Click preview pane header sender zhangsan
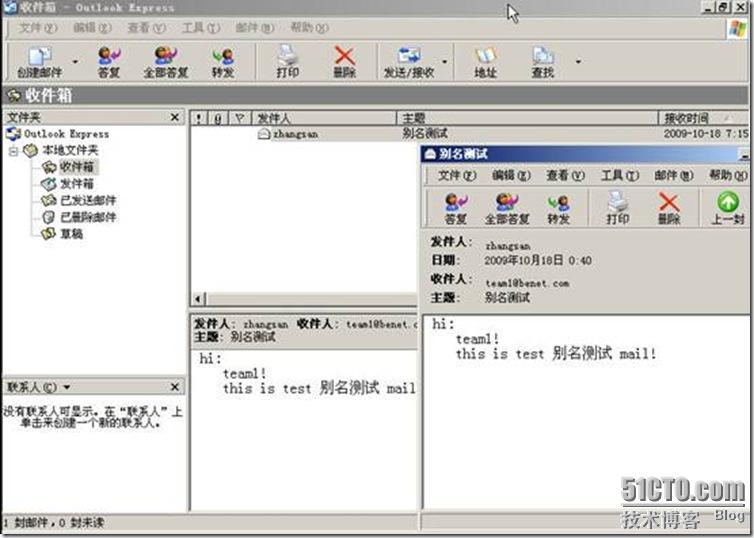The width and height of the screenshot is (754, 538). pyautogui.click(x=266, y=325)
